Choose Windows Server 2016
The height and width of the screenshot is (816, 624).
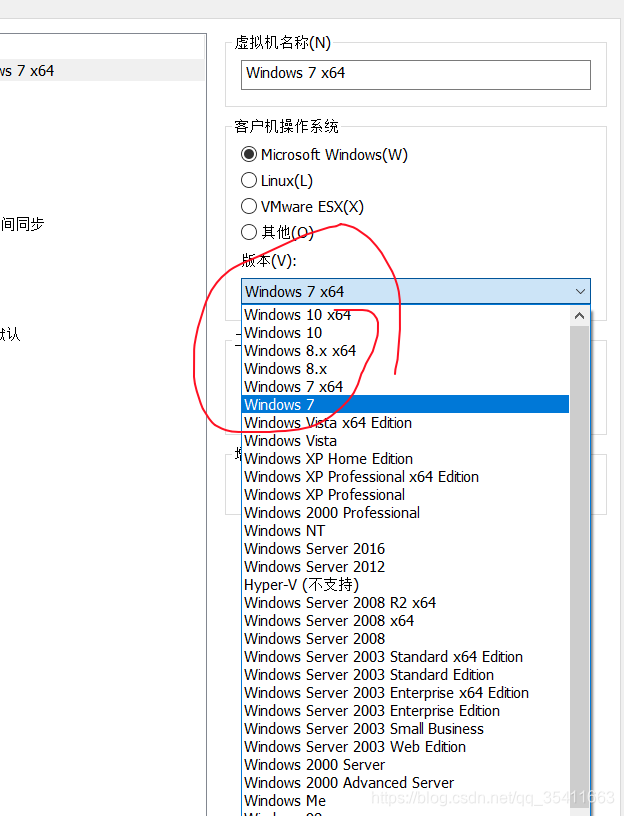tap(406, 549)
